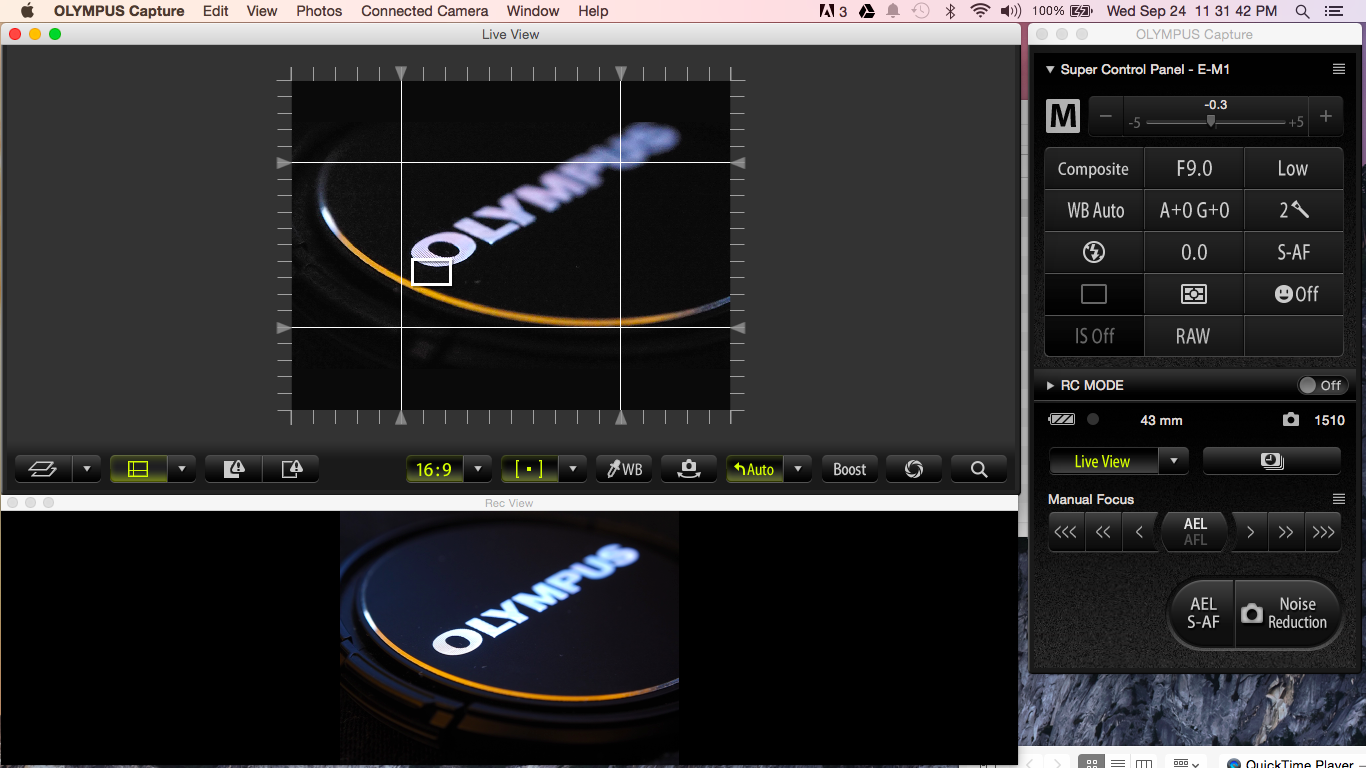The height and width of the screenshot is (768, 1366).
Task: Click the exposure compensation slider handle
Action: pos(1211,121)
